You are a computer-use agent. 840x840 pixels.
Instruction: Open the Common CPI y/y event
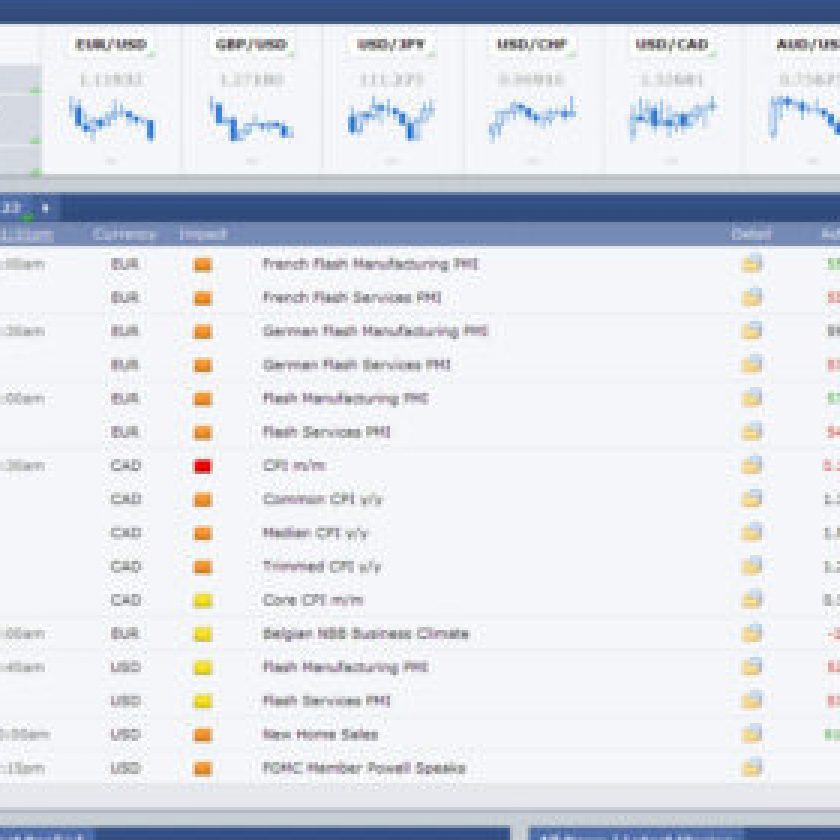(323, 499)
